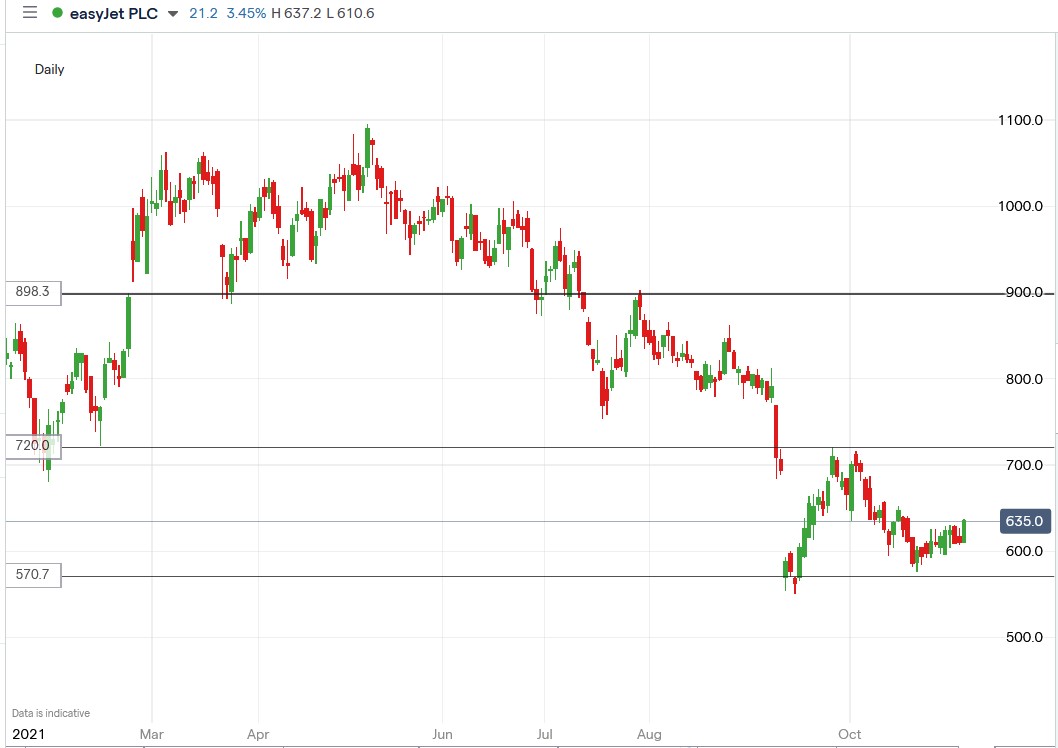Click the 1100.0 price axis label
The image size is (1058, 748).
pyautogui.click(x=1020, y=121)
